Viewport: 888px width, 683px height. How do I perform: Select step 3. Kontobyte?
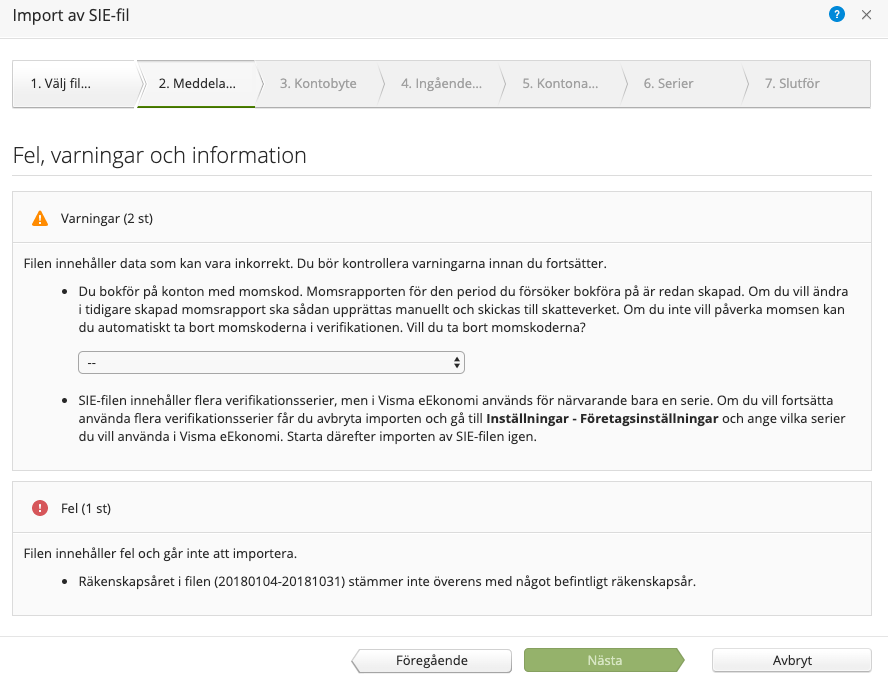(318, 84)
